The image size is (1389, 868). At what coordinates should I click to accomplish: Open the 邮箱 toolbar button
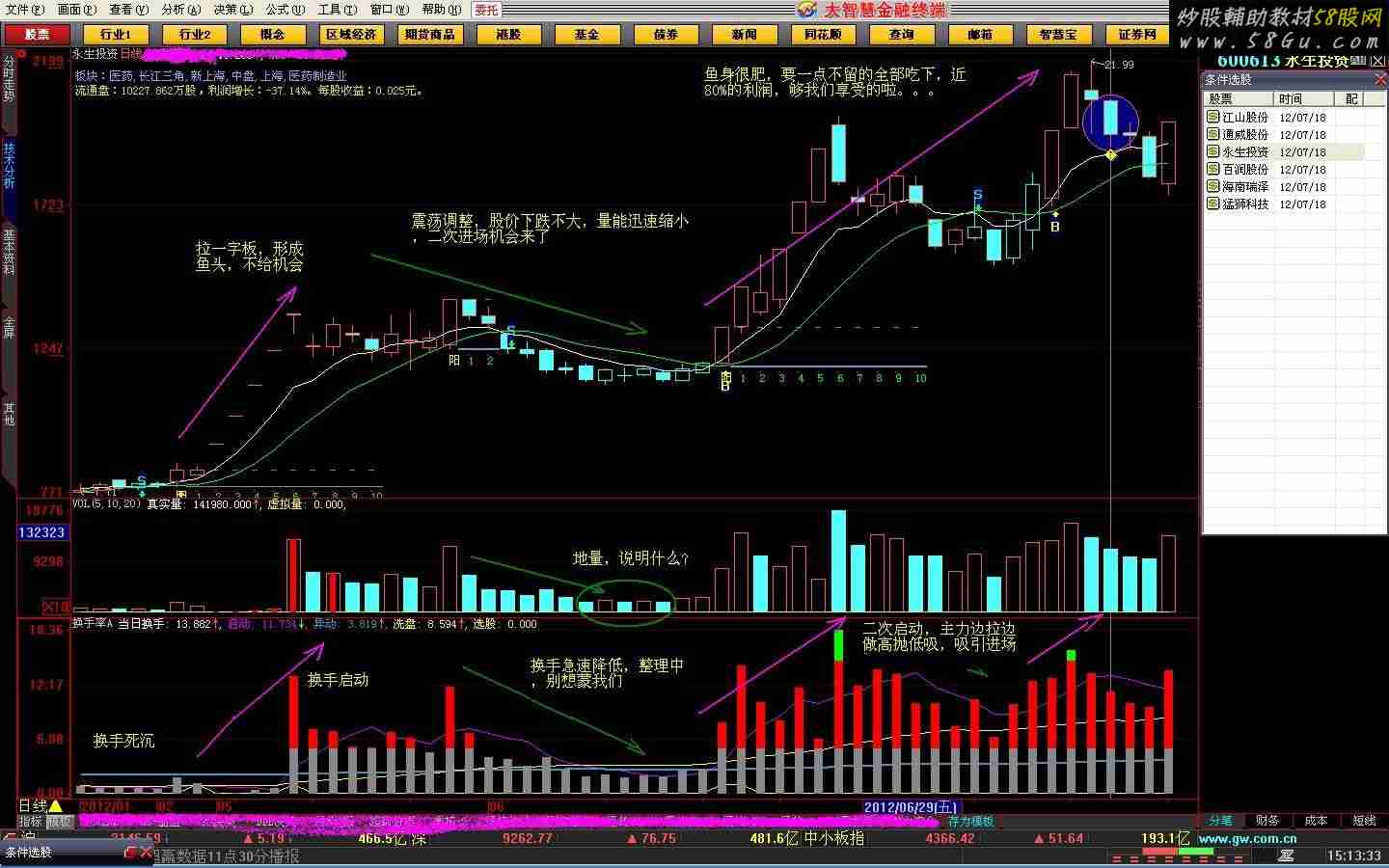[980, 35]
